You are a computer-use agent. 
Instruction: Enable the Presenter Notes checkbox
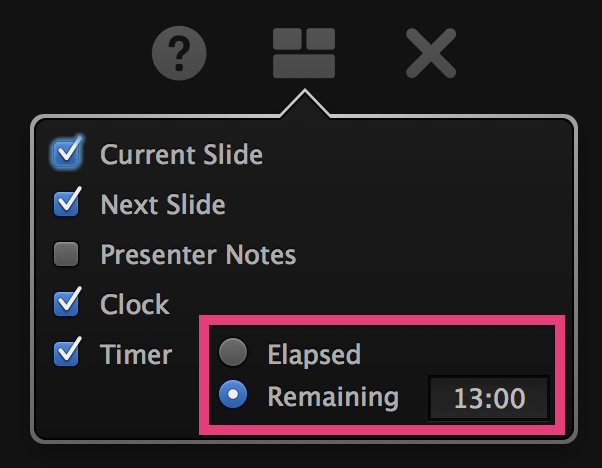pos(67,254)
